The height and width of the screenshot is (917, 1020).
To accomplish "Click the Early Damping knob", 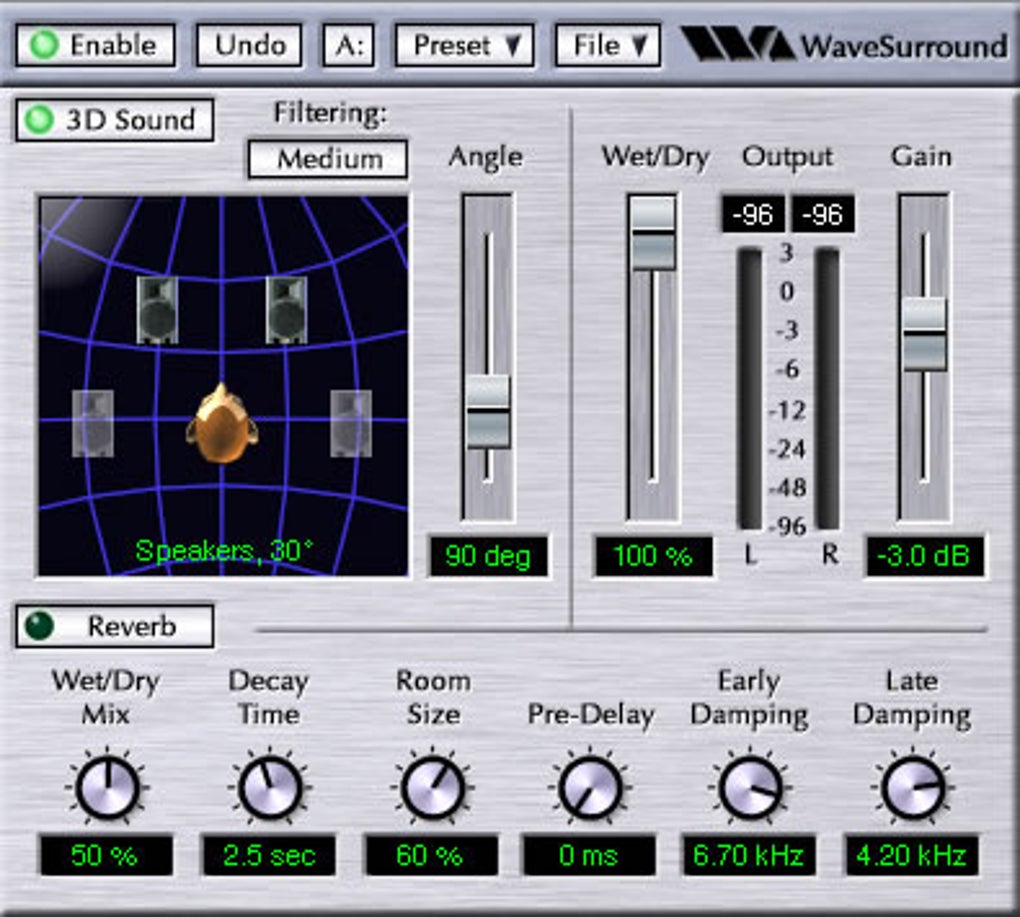I will pyautogui.click(x=750, y=787).
